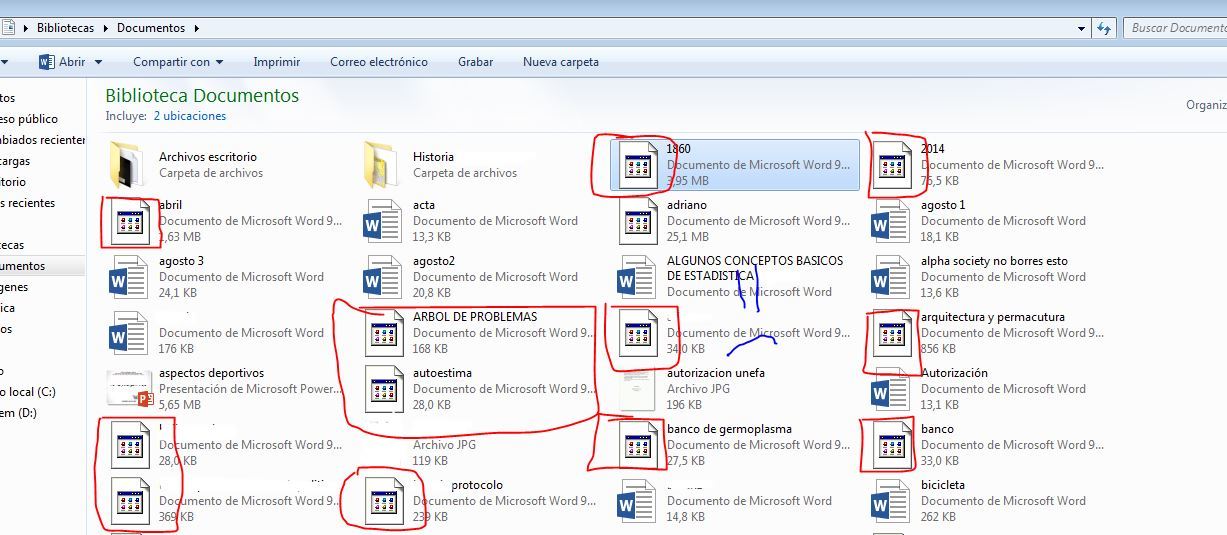1227x535 pixels.
Task: Open the Compartir con dropdown menu
Action: point(177,62)
